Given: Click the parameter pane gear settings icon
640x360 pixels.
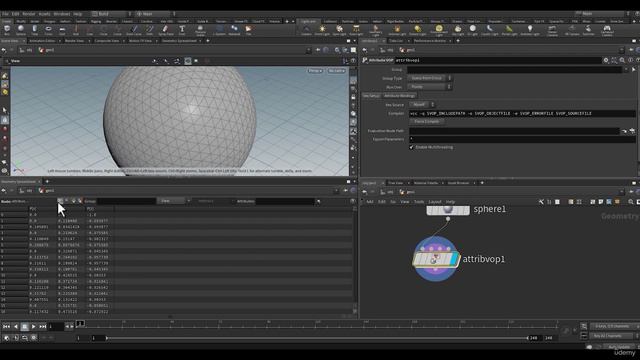Looking at the screenshot, I should pos(606,60).
